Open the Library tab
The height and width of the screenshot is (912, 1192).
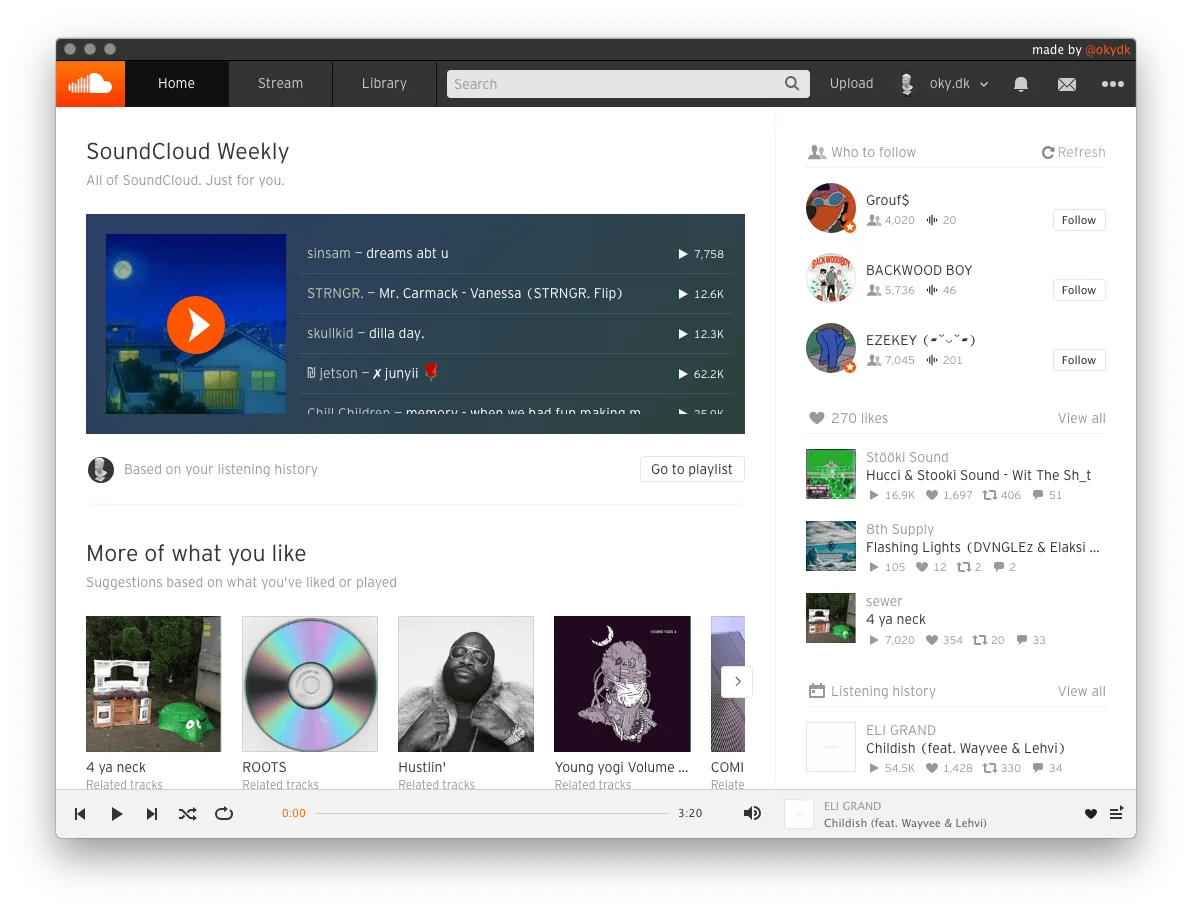(384, 84)
